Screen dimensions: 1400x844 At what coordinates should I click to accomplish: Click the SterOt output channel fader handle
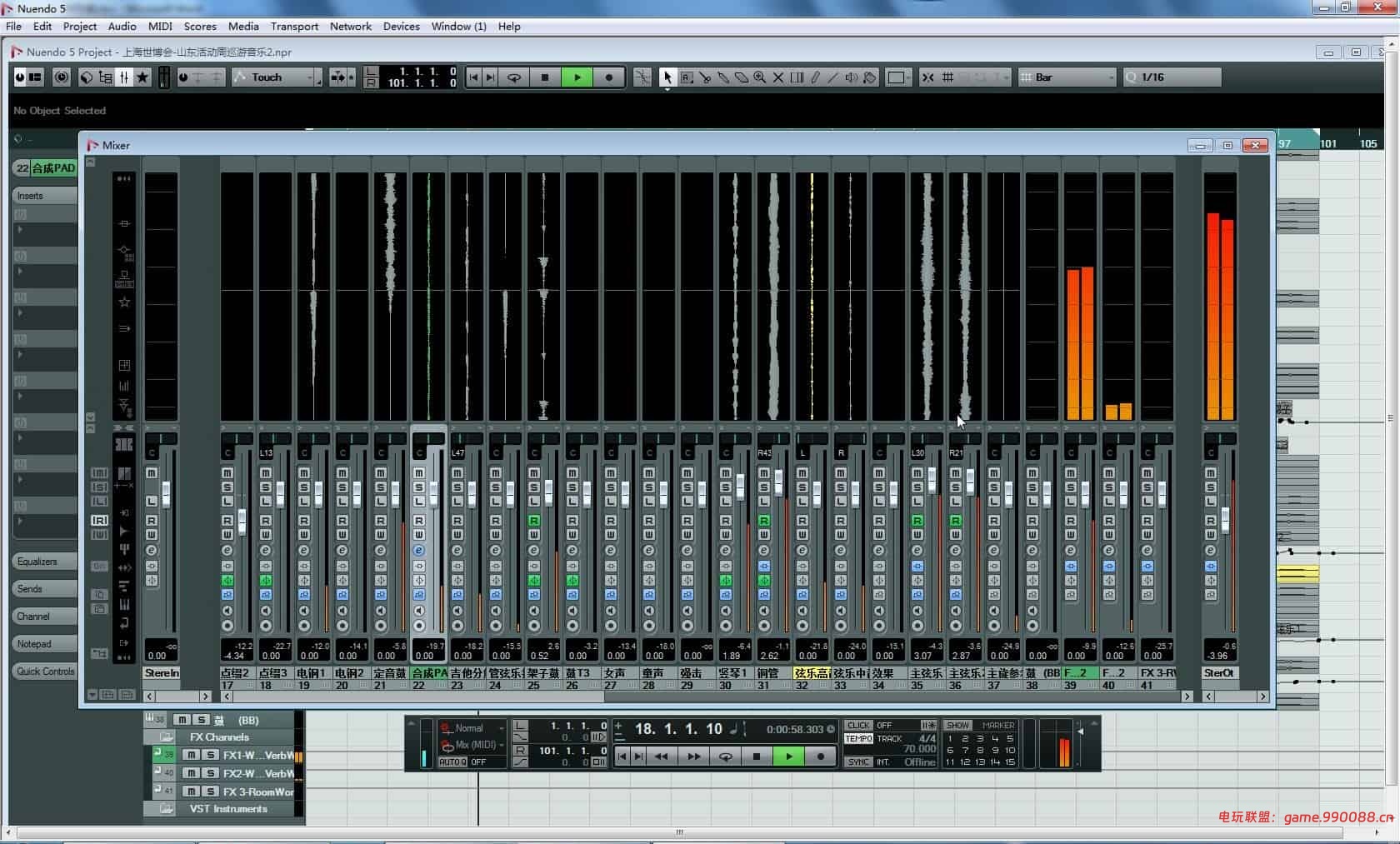click(1225, 520)
